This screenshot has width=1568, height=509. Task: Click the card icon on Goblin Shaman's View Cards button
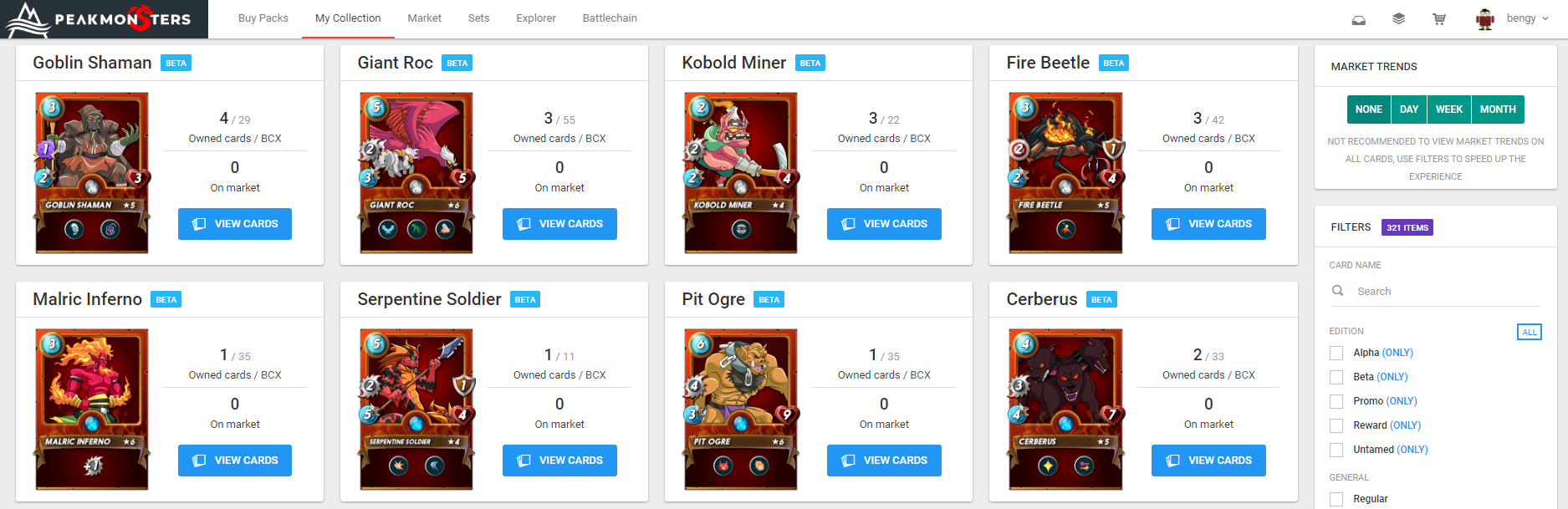(199, 224)
